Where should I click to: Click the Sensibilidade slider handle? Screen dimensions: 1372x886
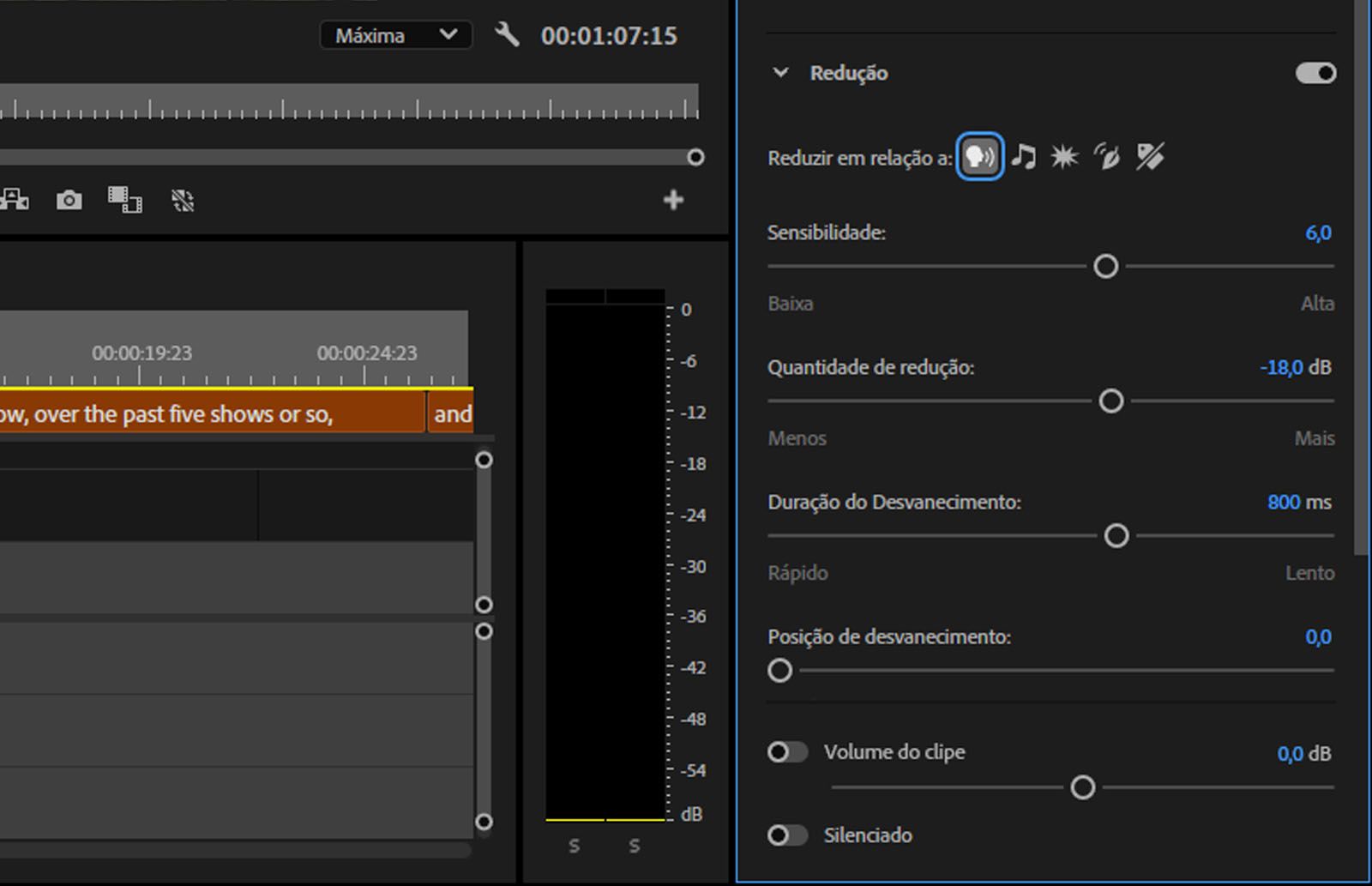(x=1106, y=267)
